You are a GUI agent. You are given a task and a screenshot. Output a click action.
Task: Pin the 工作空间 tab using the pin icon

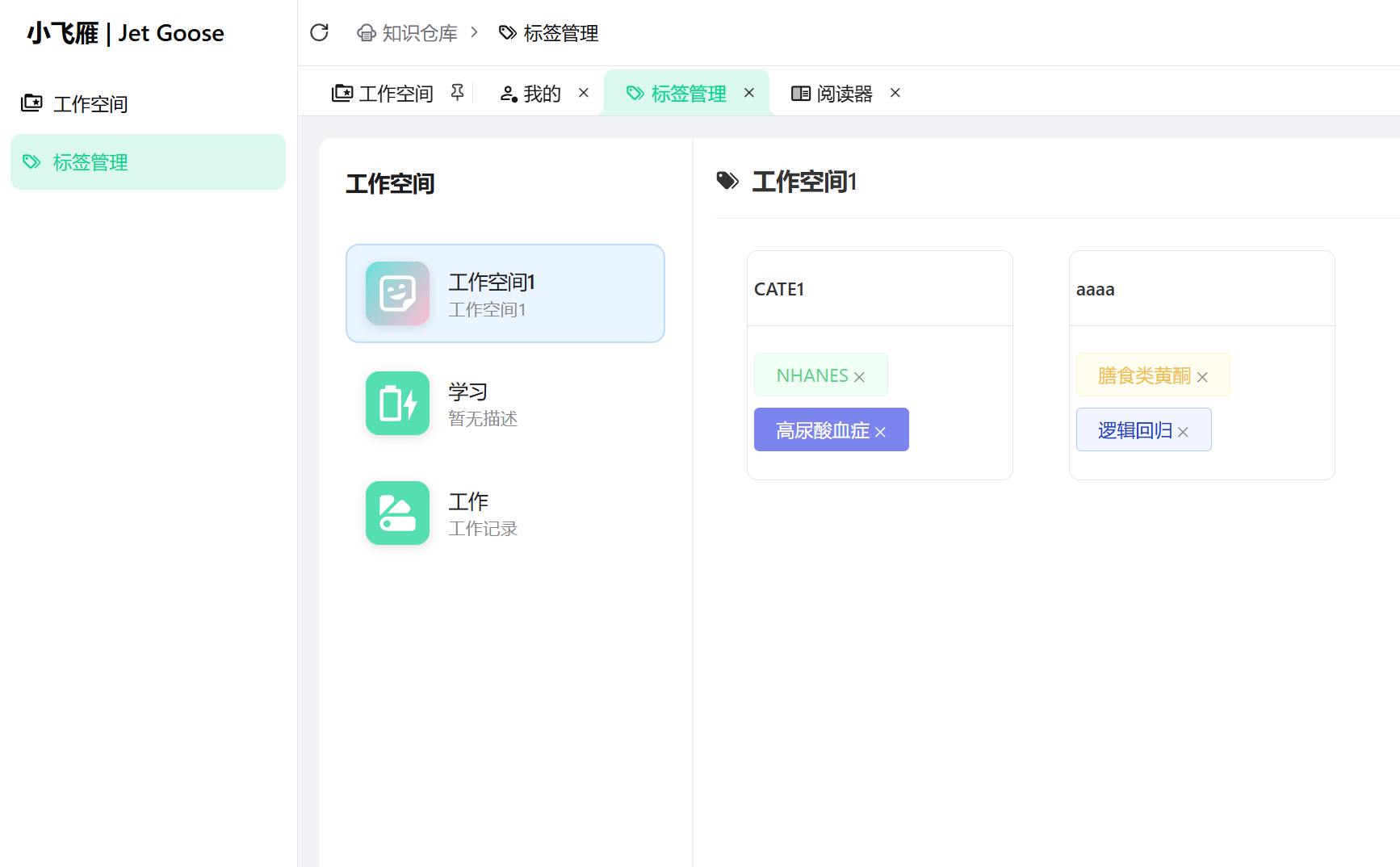457,92
